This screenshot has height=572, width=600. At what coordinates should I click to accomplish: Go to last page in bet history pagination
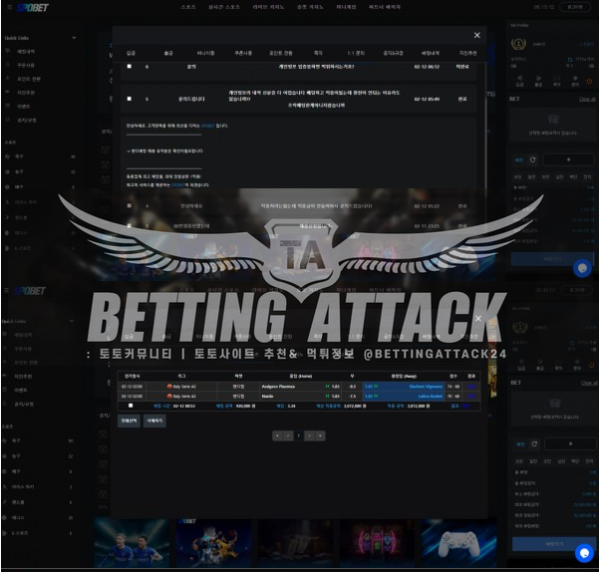pos(320,435)
